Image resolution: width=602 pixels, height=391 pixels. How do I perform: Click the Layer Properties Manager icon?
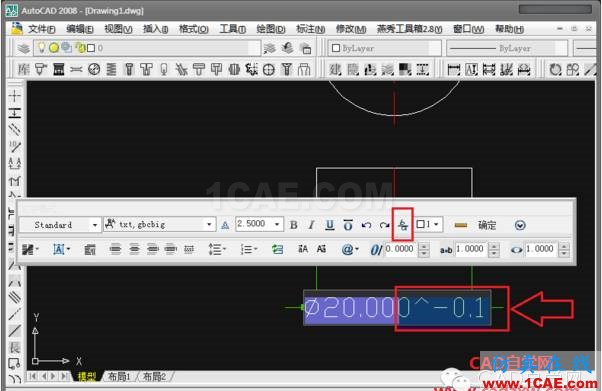(23, 48)
